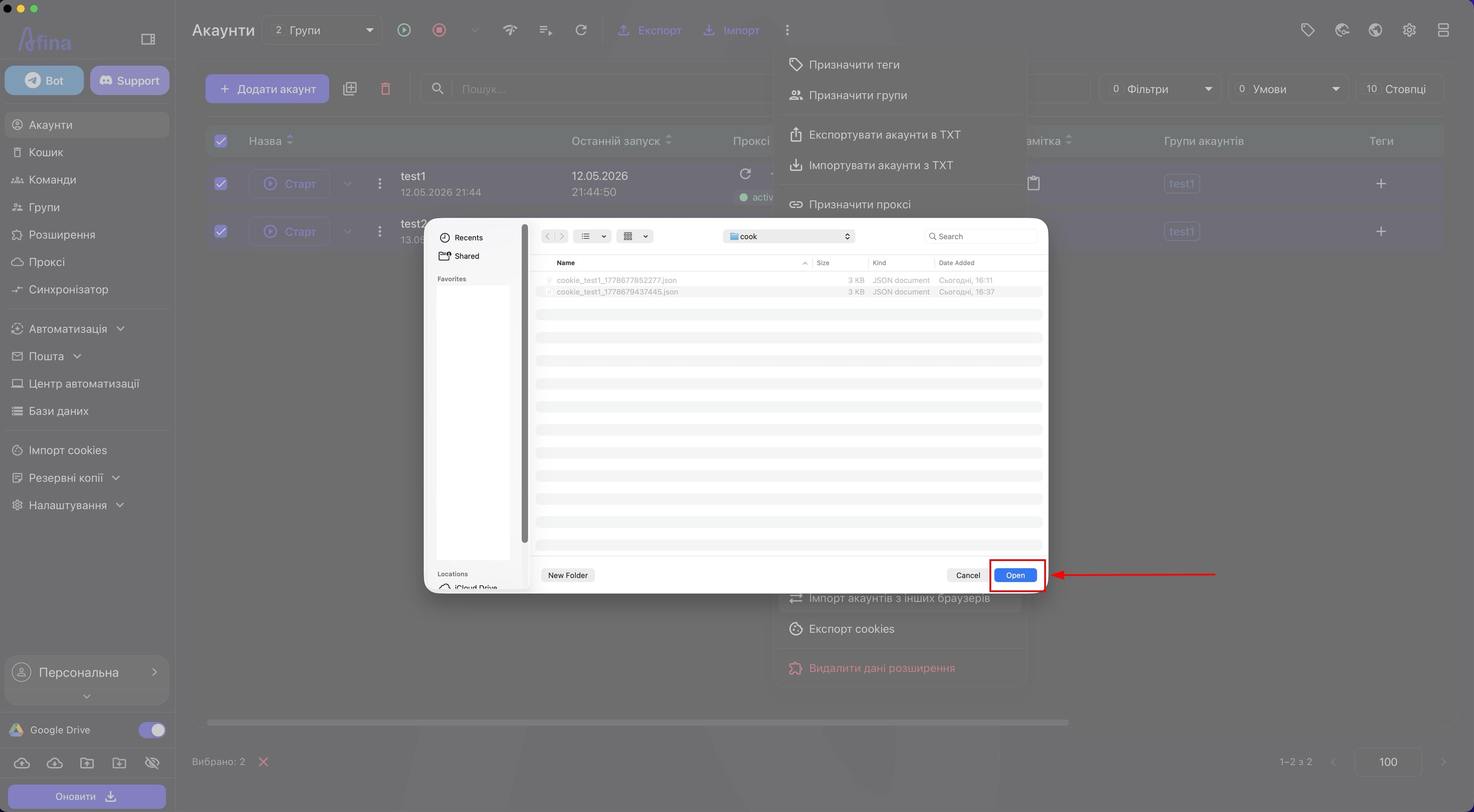The width and height of the screenshot is (1474, 812).
Task: Select cookie_test1_1778679437445.json file
Action: (789, 292)
